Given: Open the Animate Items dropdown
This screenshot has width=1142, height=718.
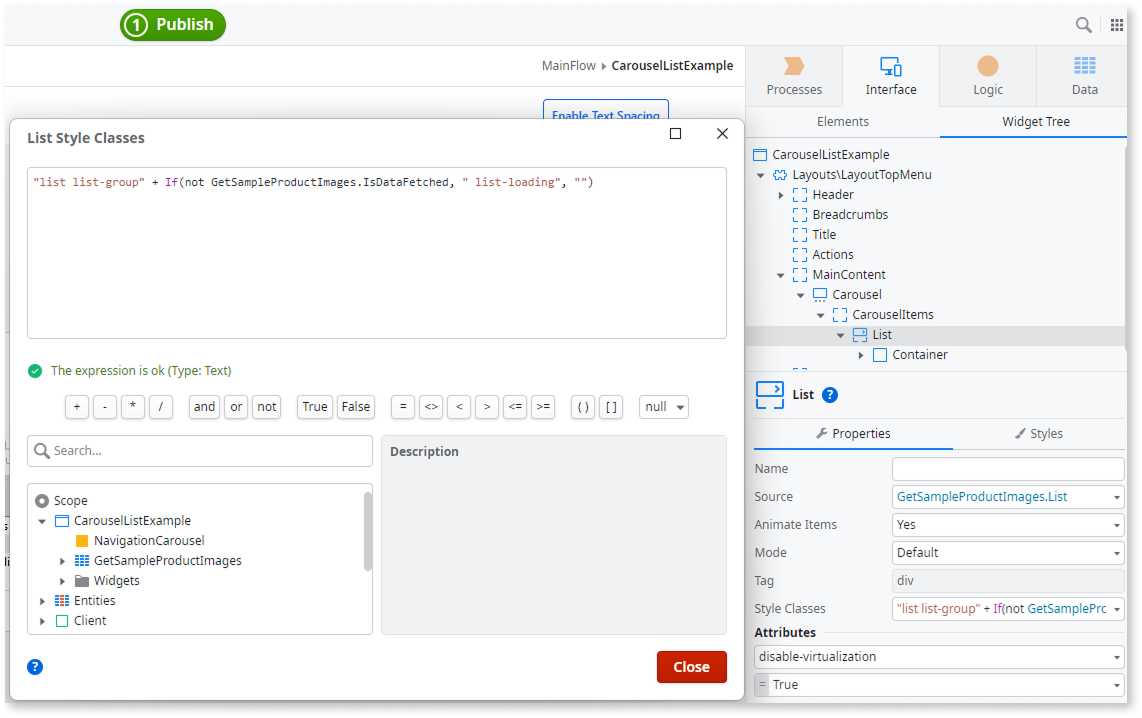Looking at the screenshot, I should pyautogui.click(x=1008, y=525).
